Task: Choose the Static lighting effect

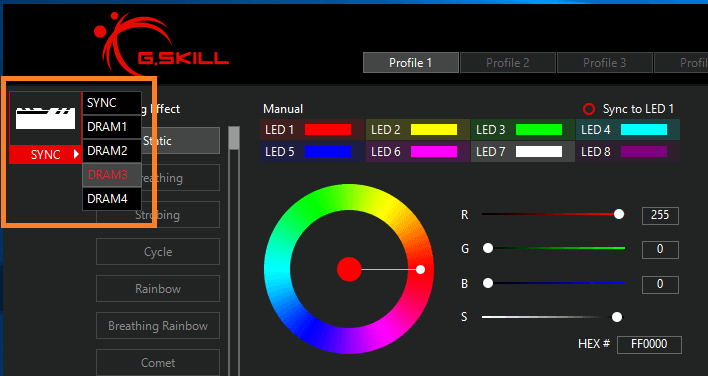Action: [x=158, y=140]
